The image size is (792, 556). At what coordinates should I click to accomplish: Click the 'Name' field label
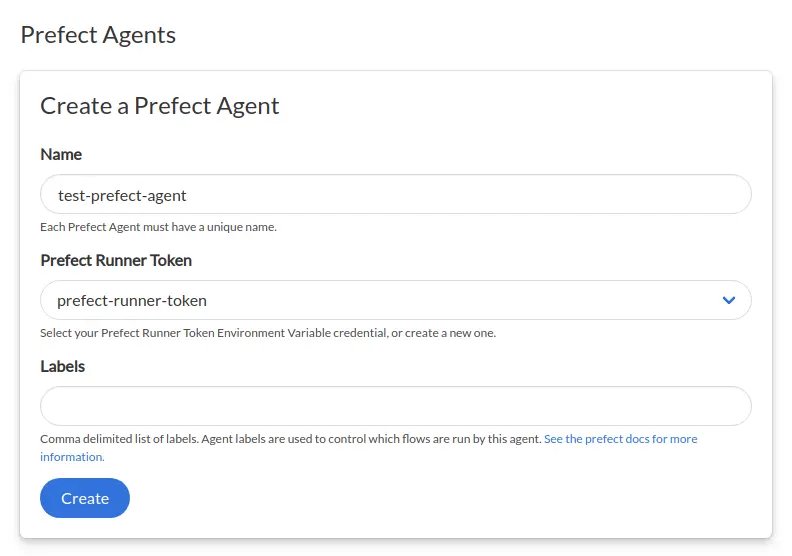(61, 154)
